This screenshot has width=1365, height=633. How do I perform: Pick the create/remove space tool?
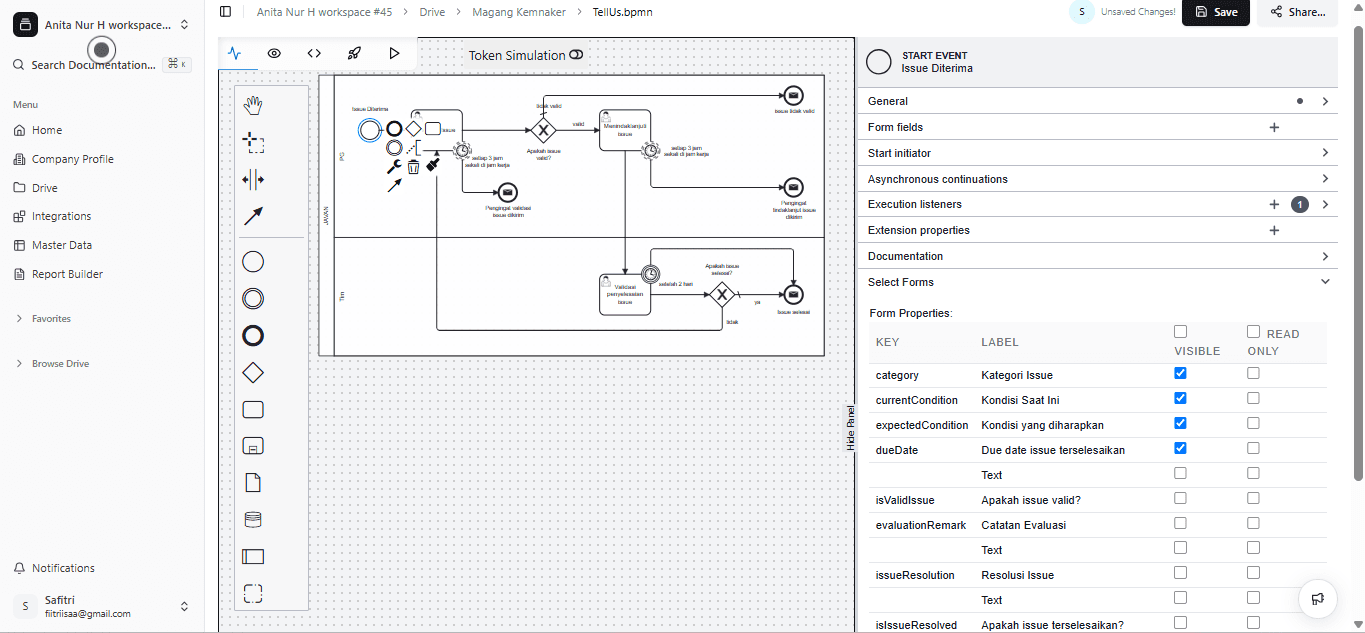(254, 180)
